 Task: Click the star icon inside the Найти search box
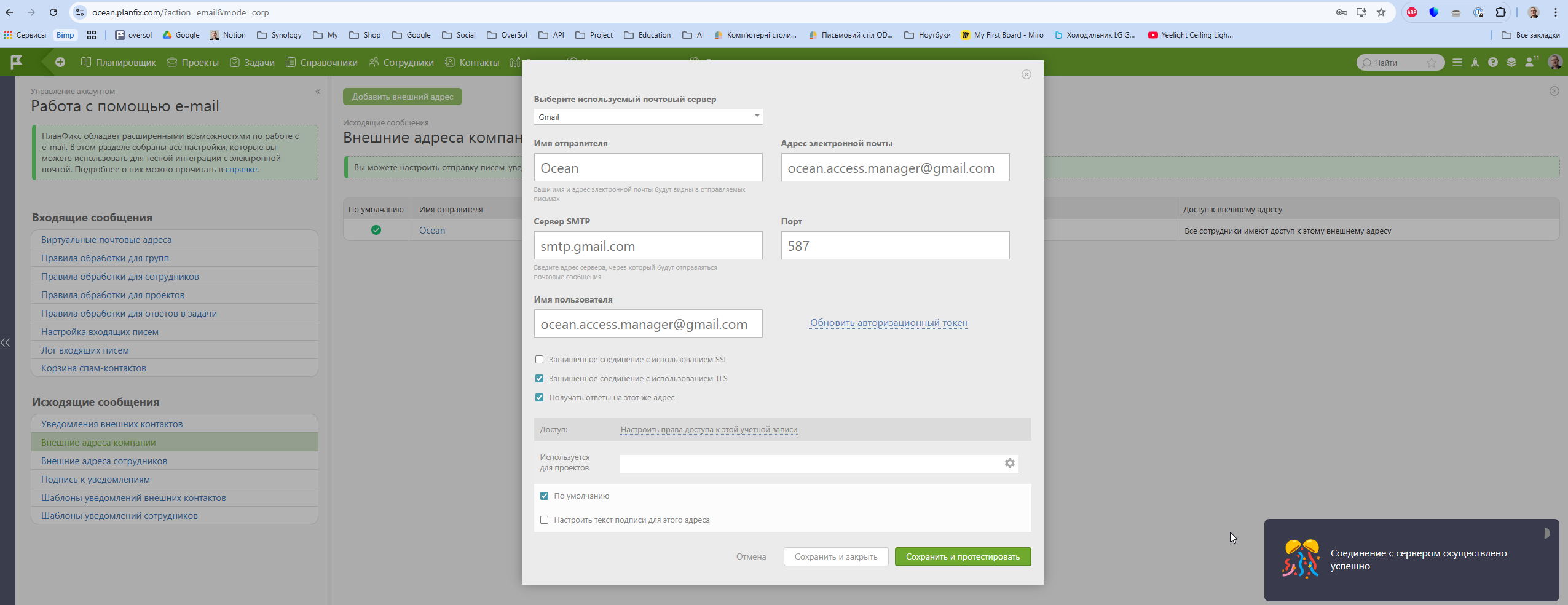[1432, 63]
